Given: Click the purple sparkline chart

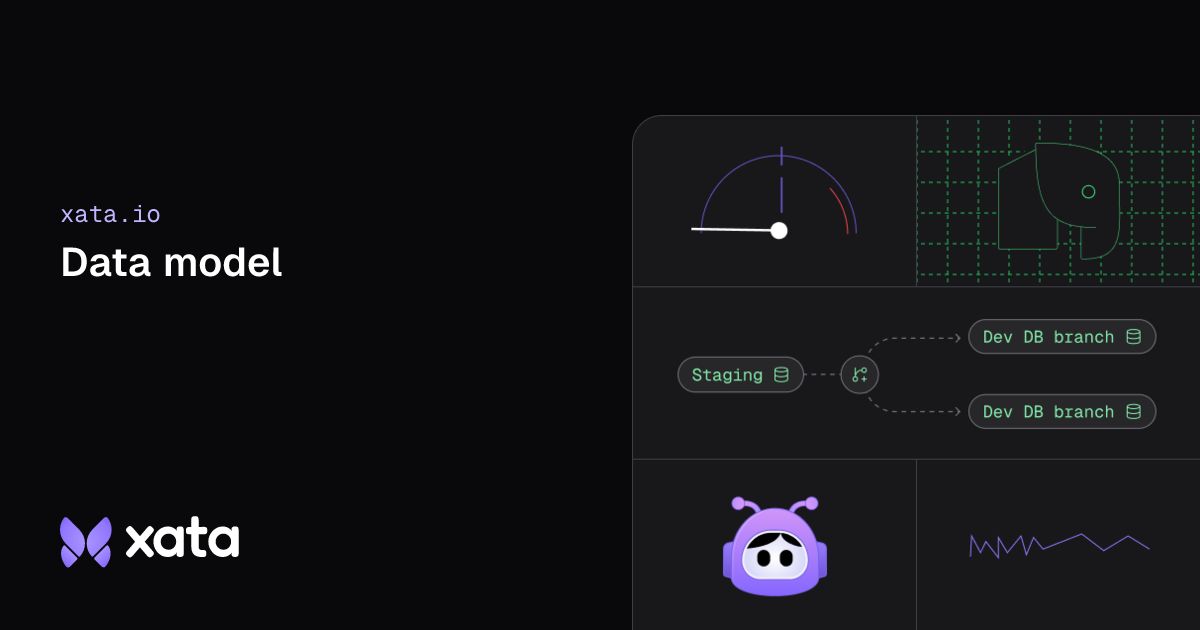Looking at the screenshot, I should pyautogui.click(x=1059, y=545).
